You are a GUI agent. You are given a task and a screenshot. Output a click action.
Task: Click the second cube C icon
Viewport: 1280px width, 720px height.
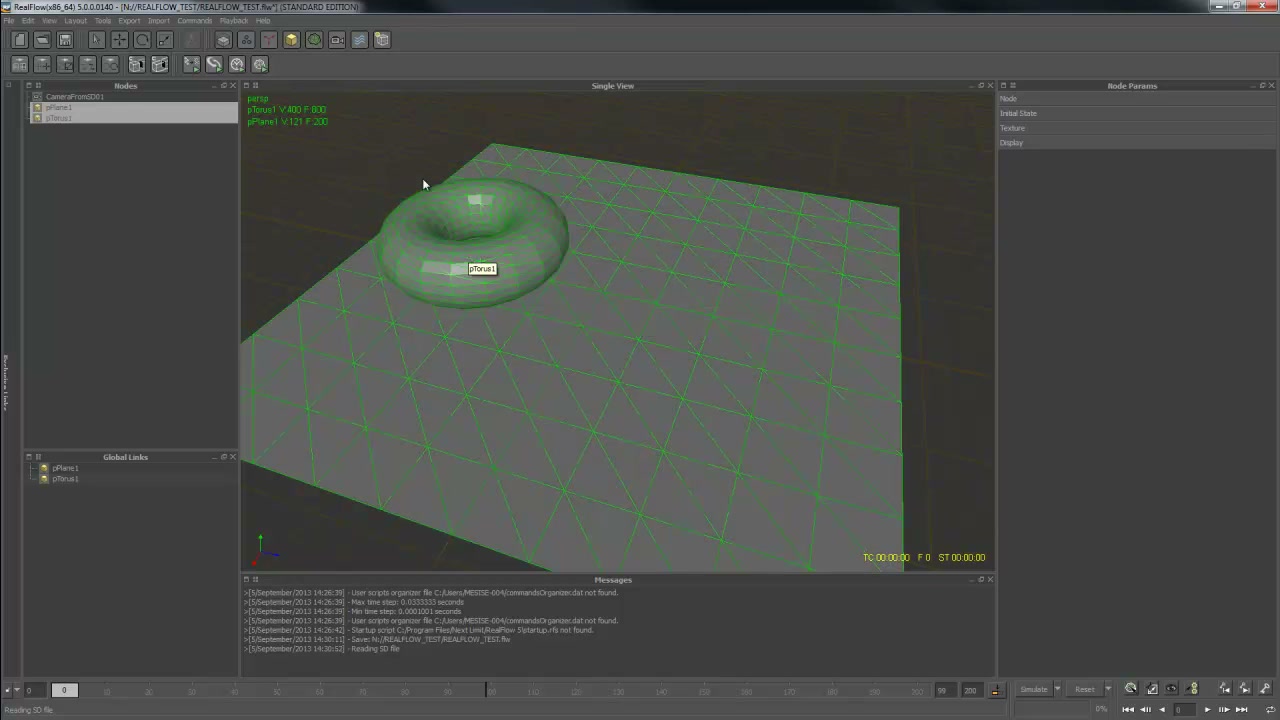point(160,64)
